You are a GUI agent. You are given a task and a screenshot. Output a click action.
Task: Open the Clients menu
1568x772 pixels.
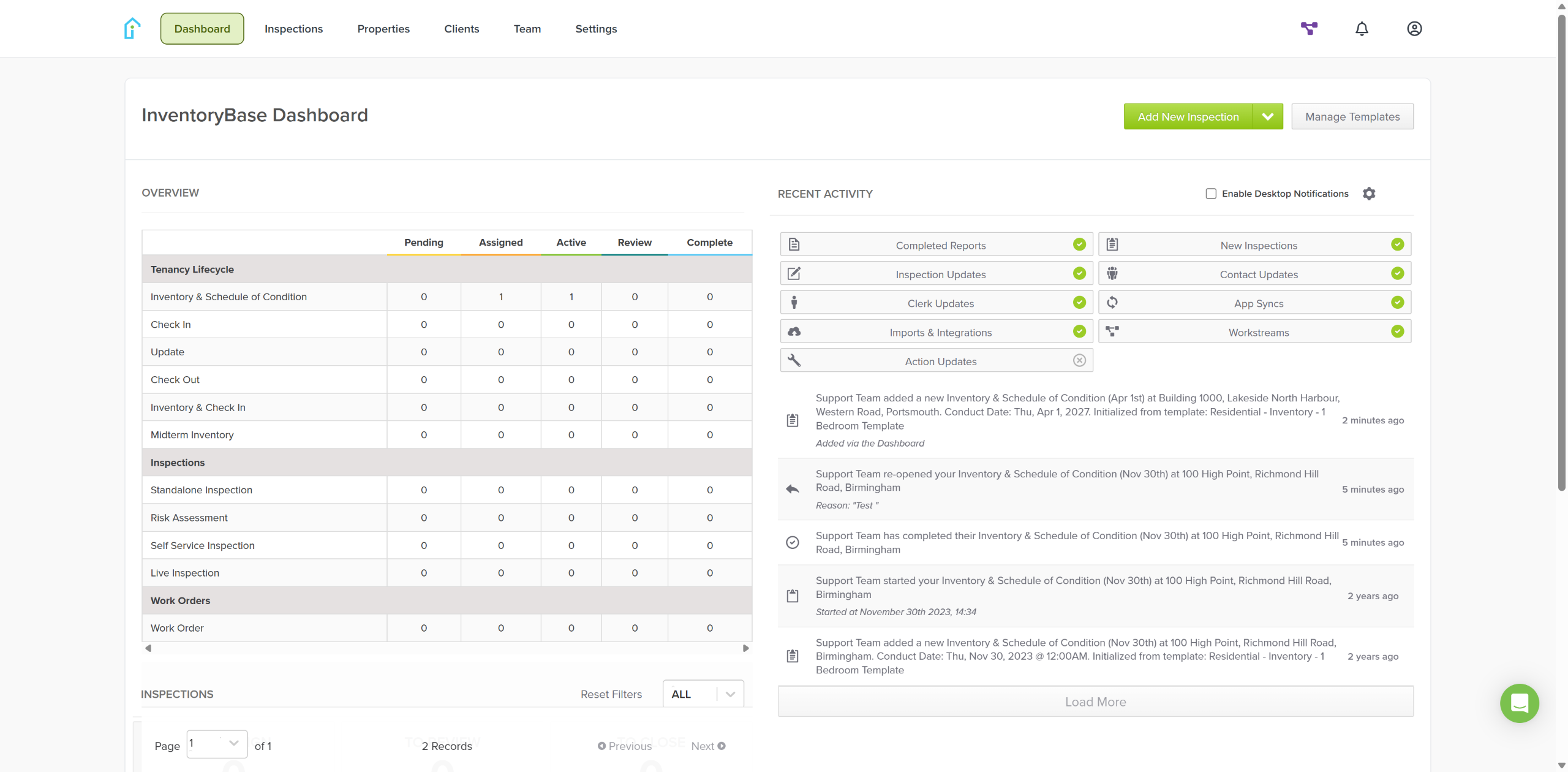[461, 29]
